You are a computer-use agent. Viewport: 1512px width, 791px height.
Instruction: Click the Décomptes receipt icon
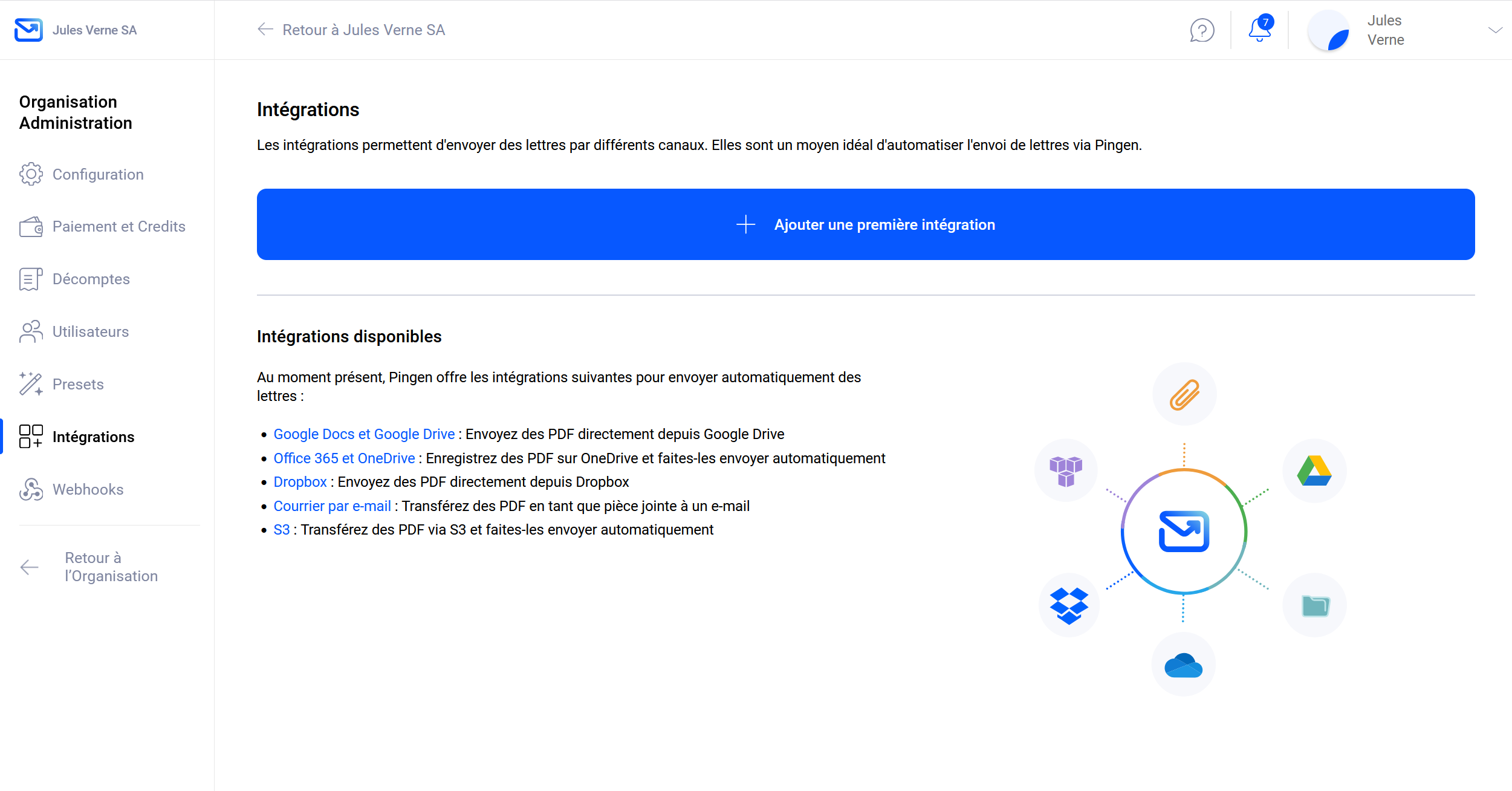[31, 279]
